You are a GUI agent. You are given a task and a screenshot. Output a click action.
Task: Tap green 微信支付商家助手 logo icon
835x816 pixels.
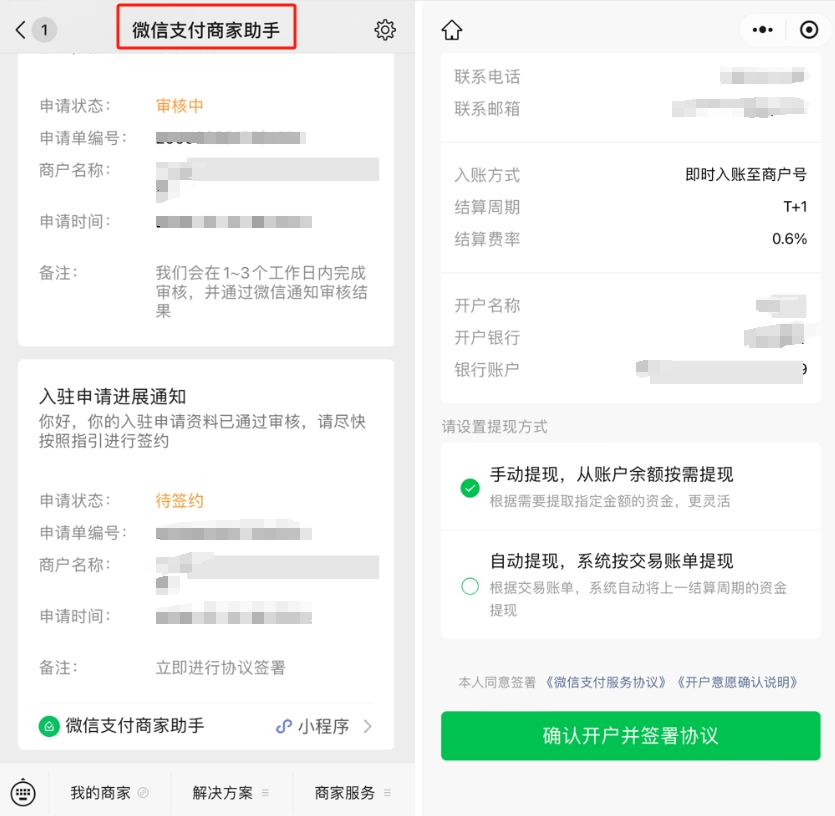[x=49, y=726]
